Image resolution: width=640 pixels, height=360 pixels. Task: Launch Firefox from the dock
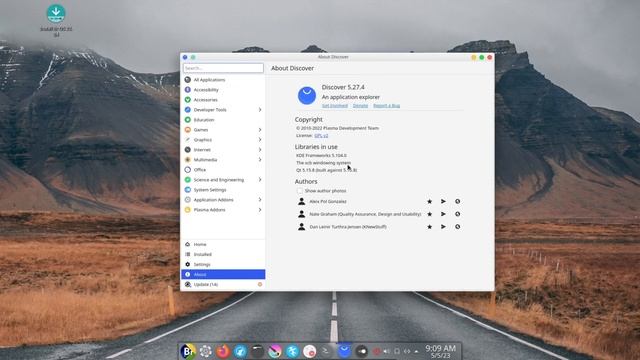tap(223, 351)
